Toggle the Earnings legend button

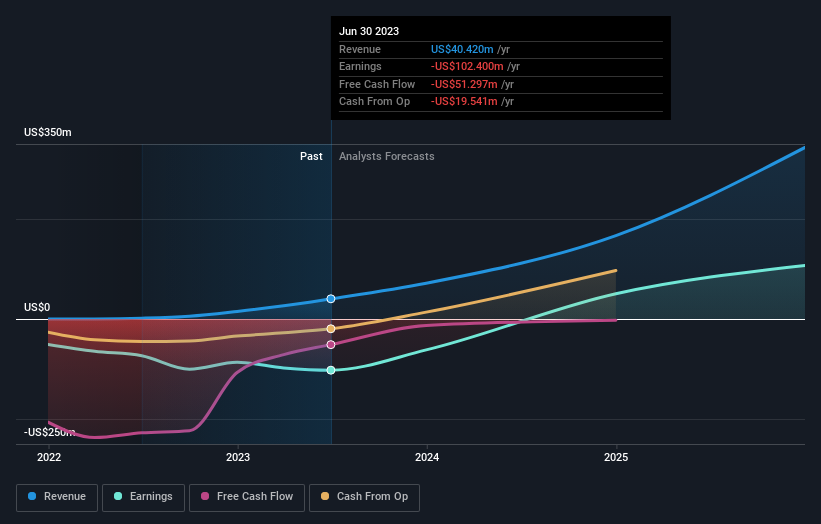pos(143,497)
